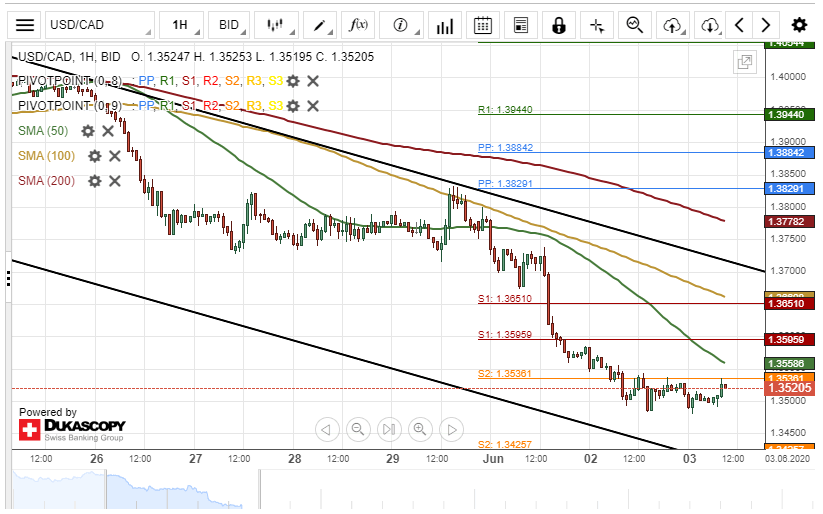Click the SMA (100) legend label
Viewport: 823px width, 514px height.
pyautogui.click(x=46, y=156)
